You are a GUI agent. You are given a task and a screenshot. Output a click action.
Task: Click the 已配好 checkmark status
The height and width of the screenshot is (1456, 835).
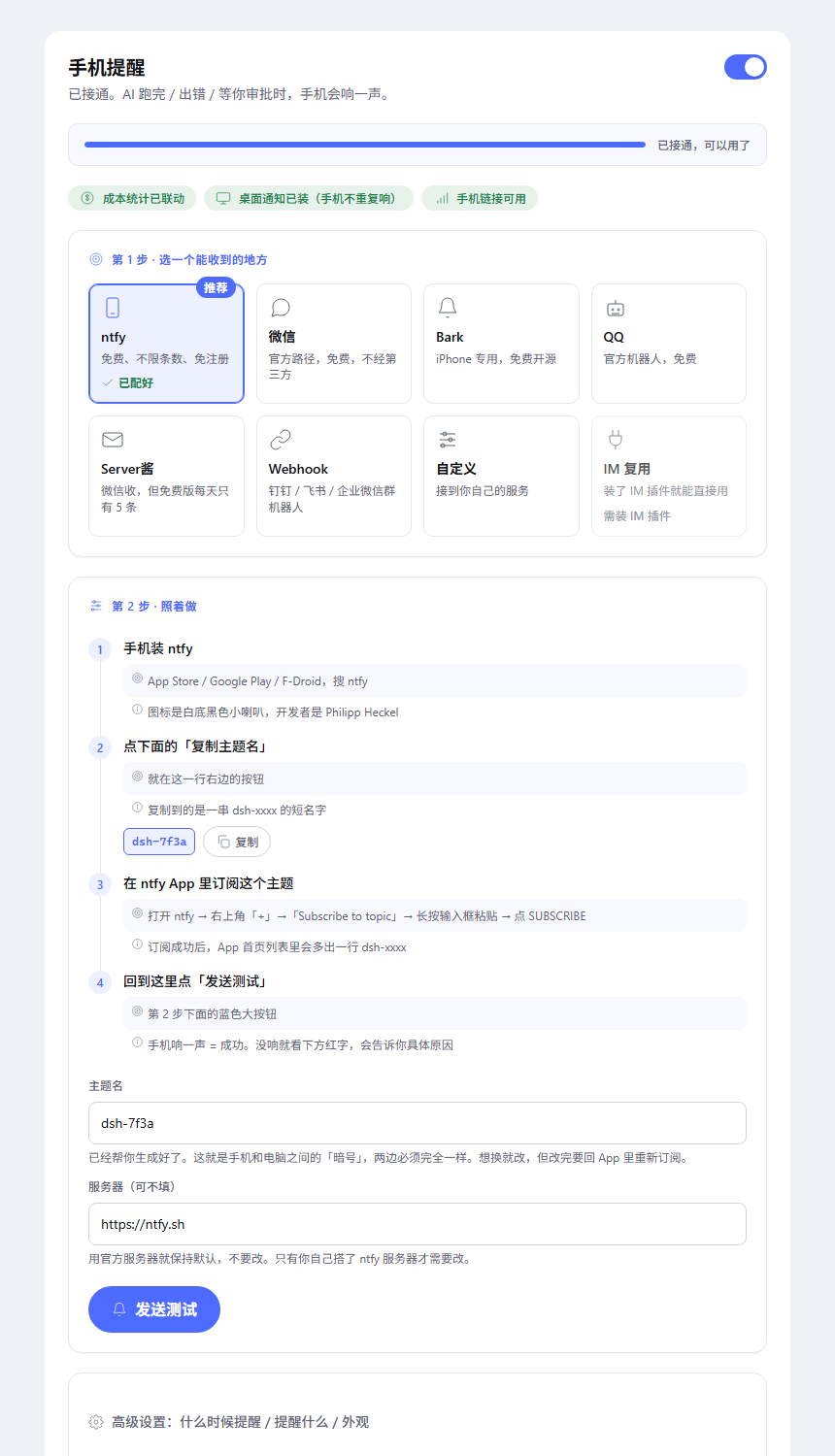tap(128, 383)
